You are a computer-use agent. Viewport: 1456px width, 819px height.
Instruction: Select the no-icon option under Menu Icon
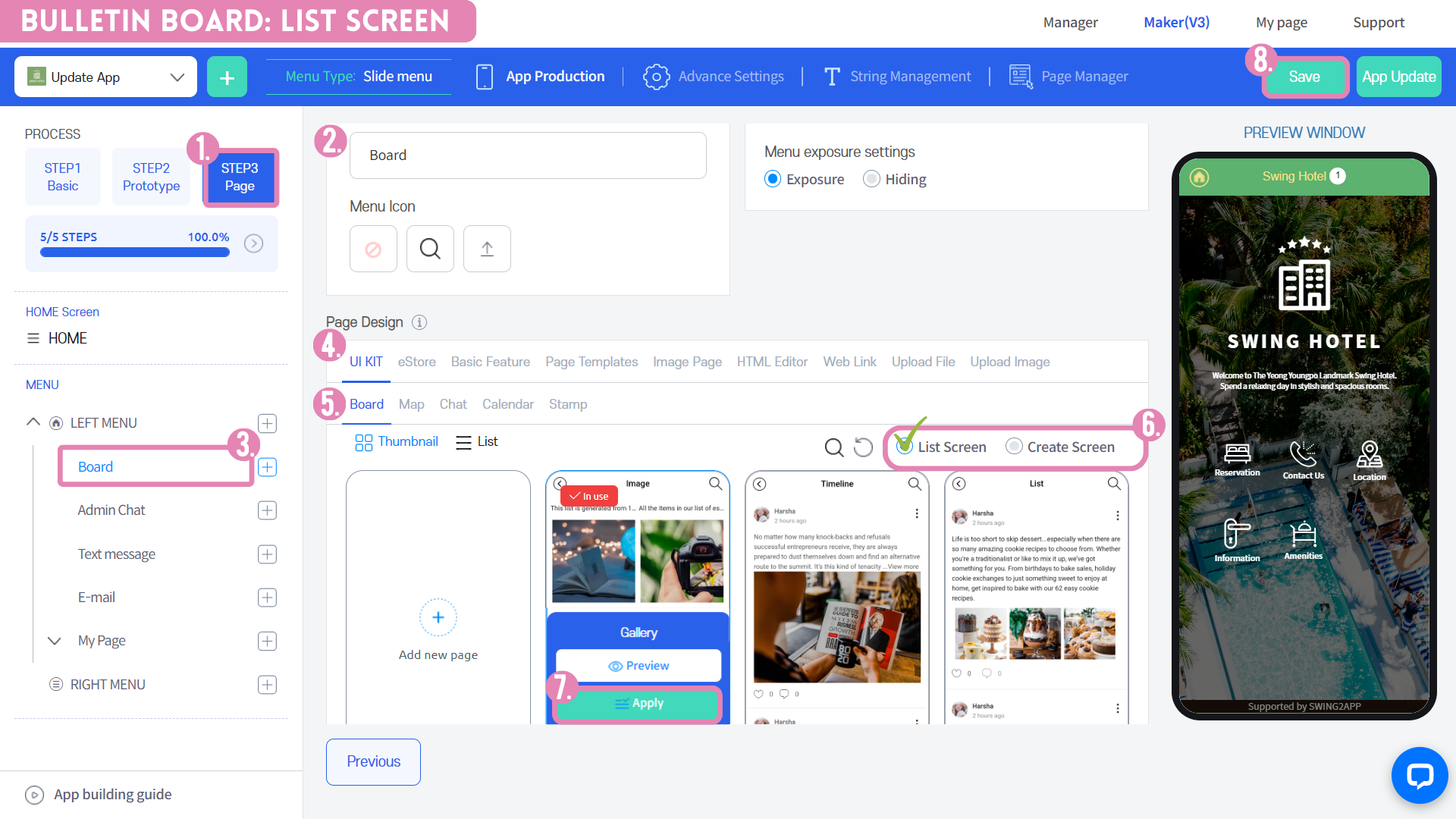[x=373, y=249]
